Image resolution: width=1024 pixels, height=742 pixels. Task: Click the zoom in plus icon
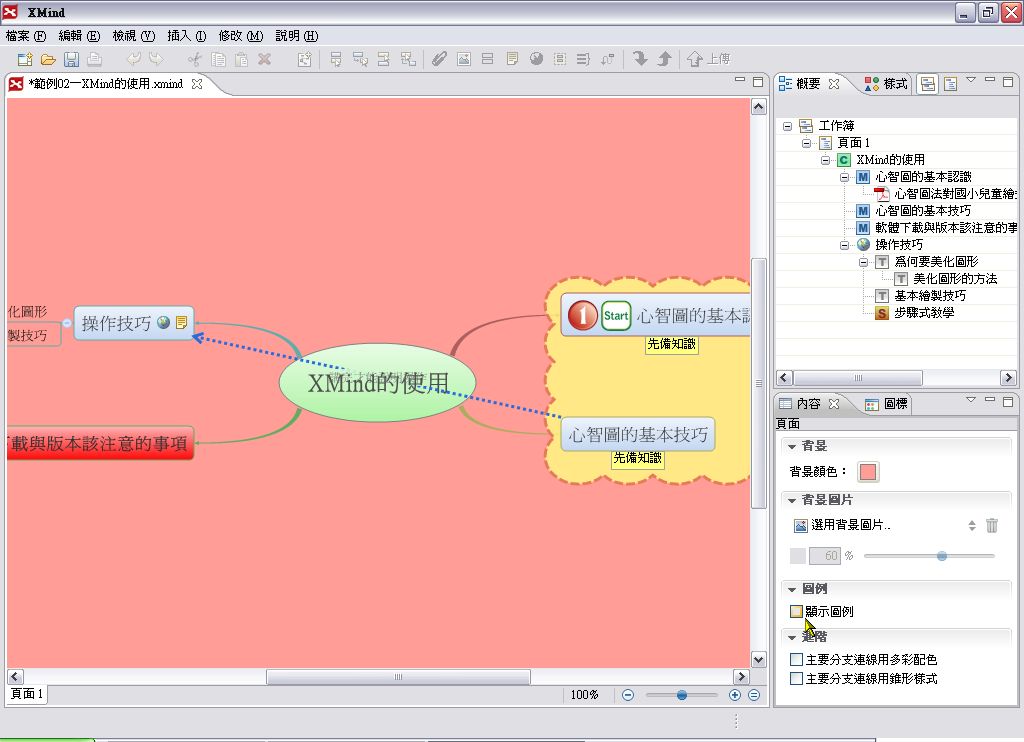click(735, 695)
